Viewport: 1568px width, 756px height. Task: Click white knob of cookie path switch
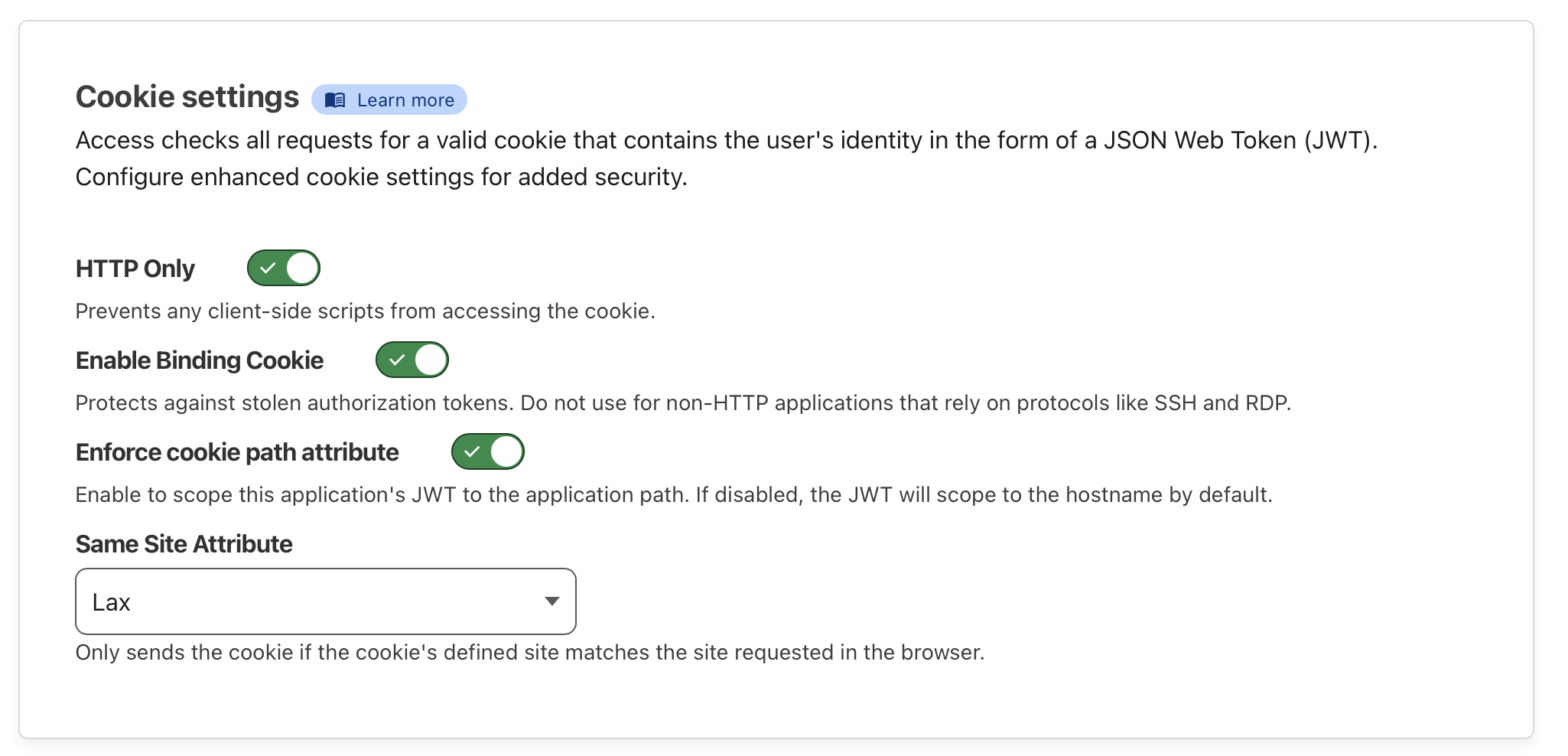506,451
